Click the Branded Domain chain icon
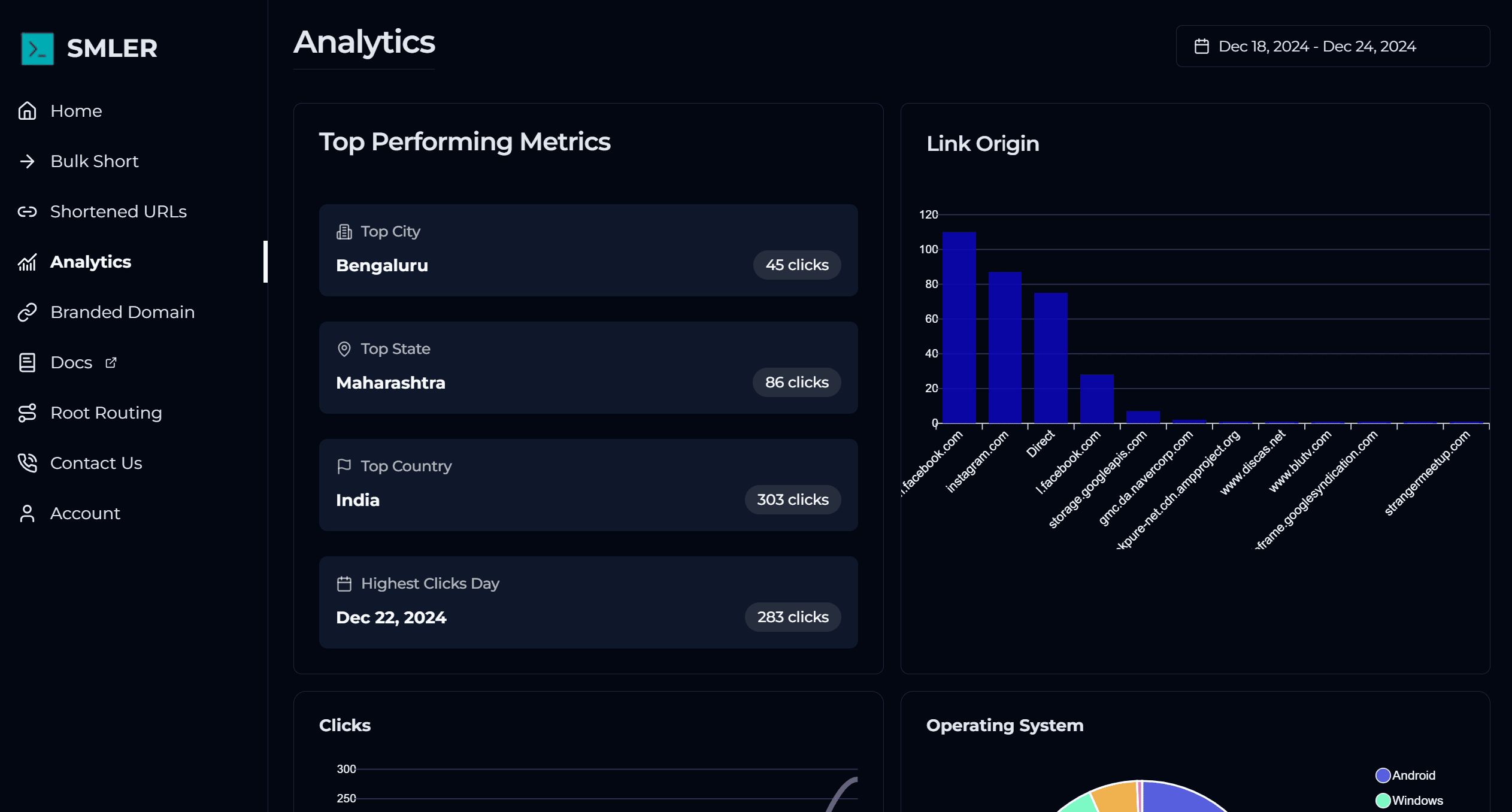This screenshot has width=1512, height=812. click(27, 312)
